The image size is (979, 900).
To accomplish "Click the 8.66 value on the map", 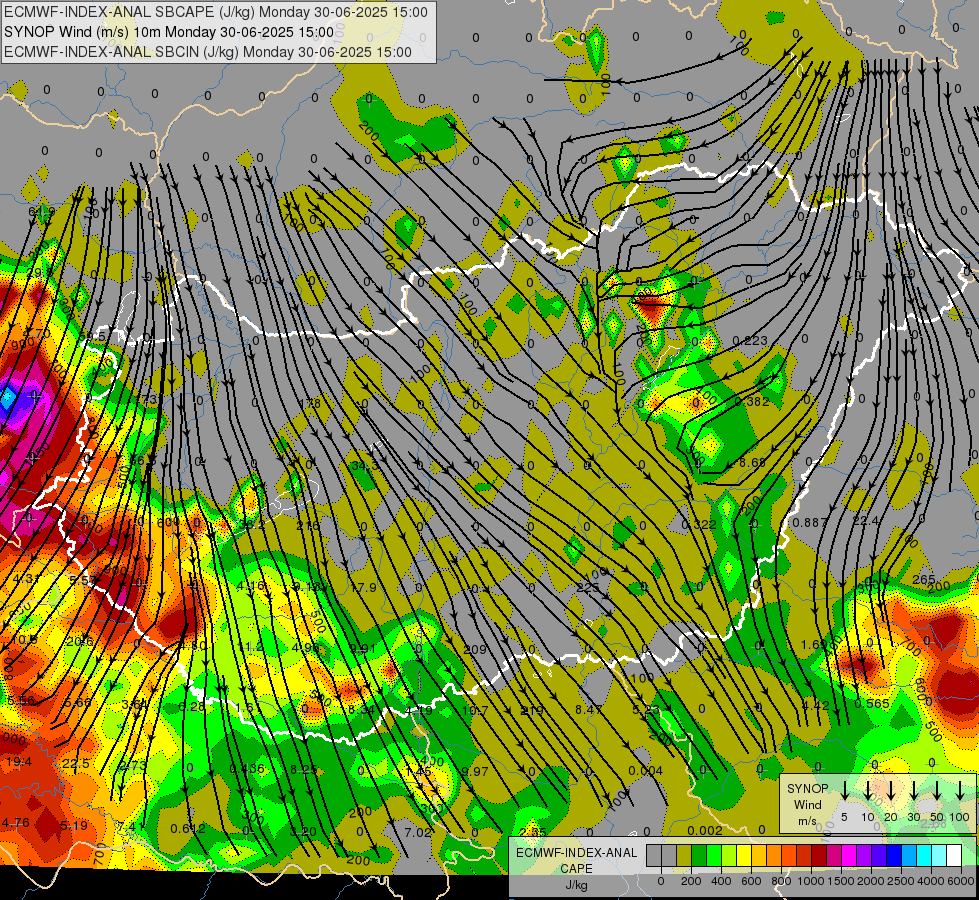I will tap(752, 462).
